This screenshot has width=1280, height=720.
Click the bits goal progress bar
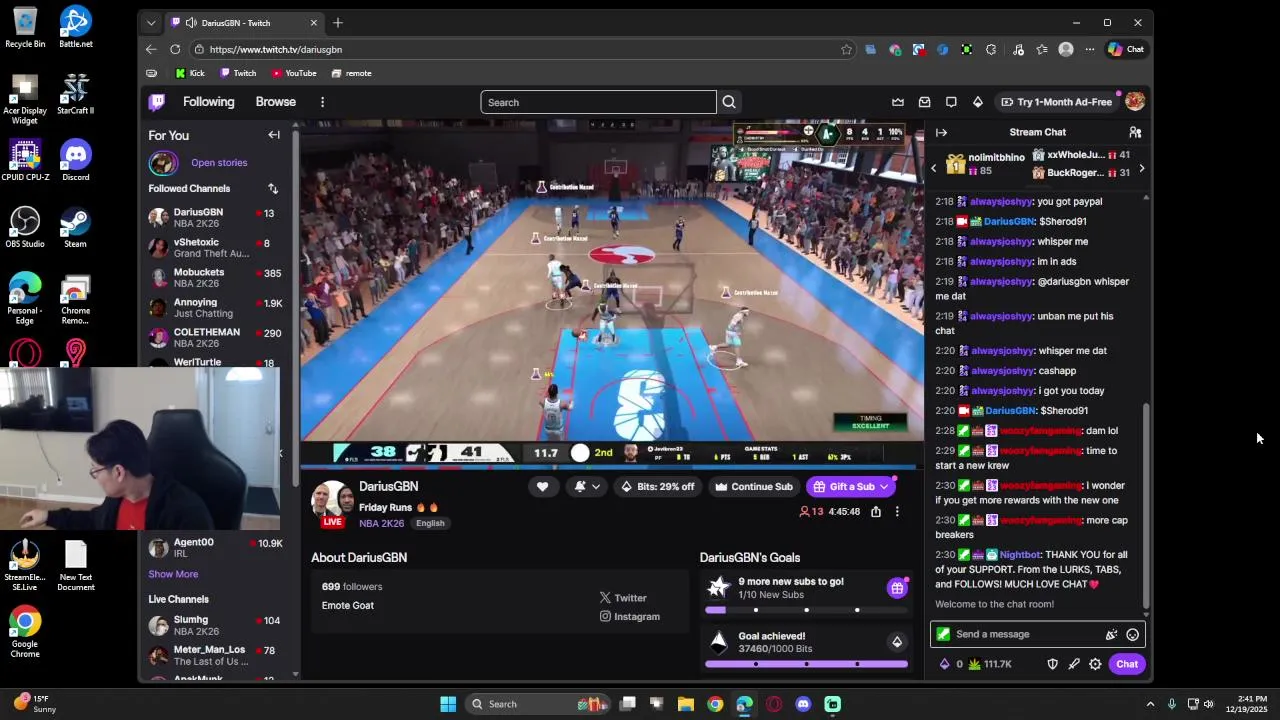[806, 664]
